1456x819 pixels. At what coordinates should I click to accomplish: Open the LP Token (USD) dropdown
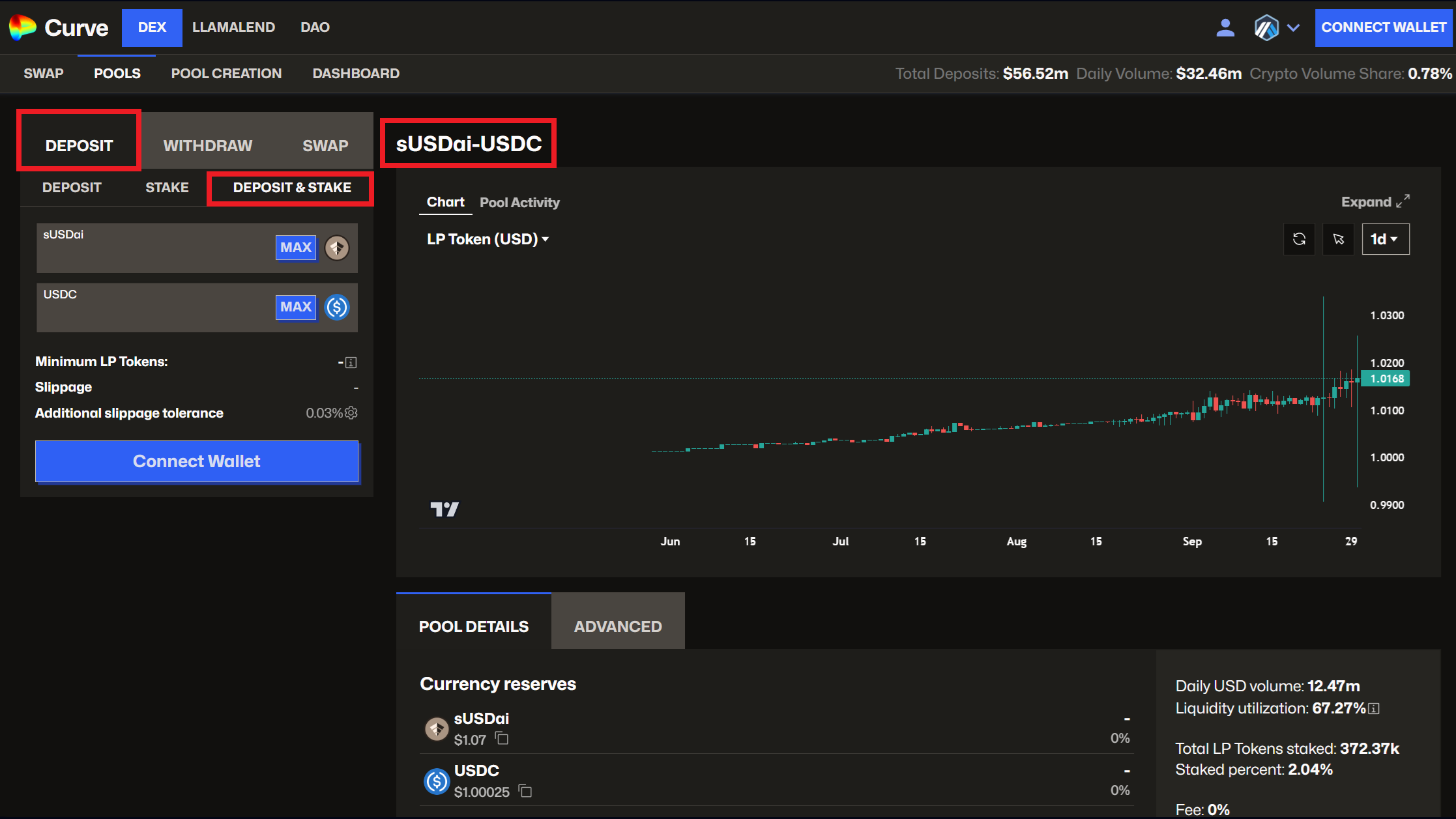coord(488,239)
